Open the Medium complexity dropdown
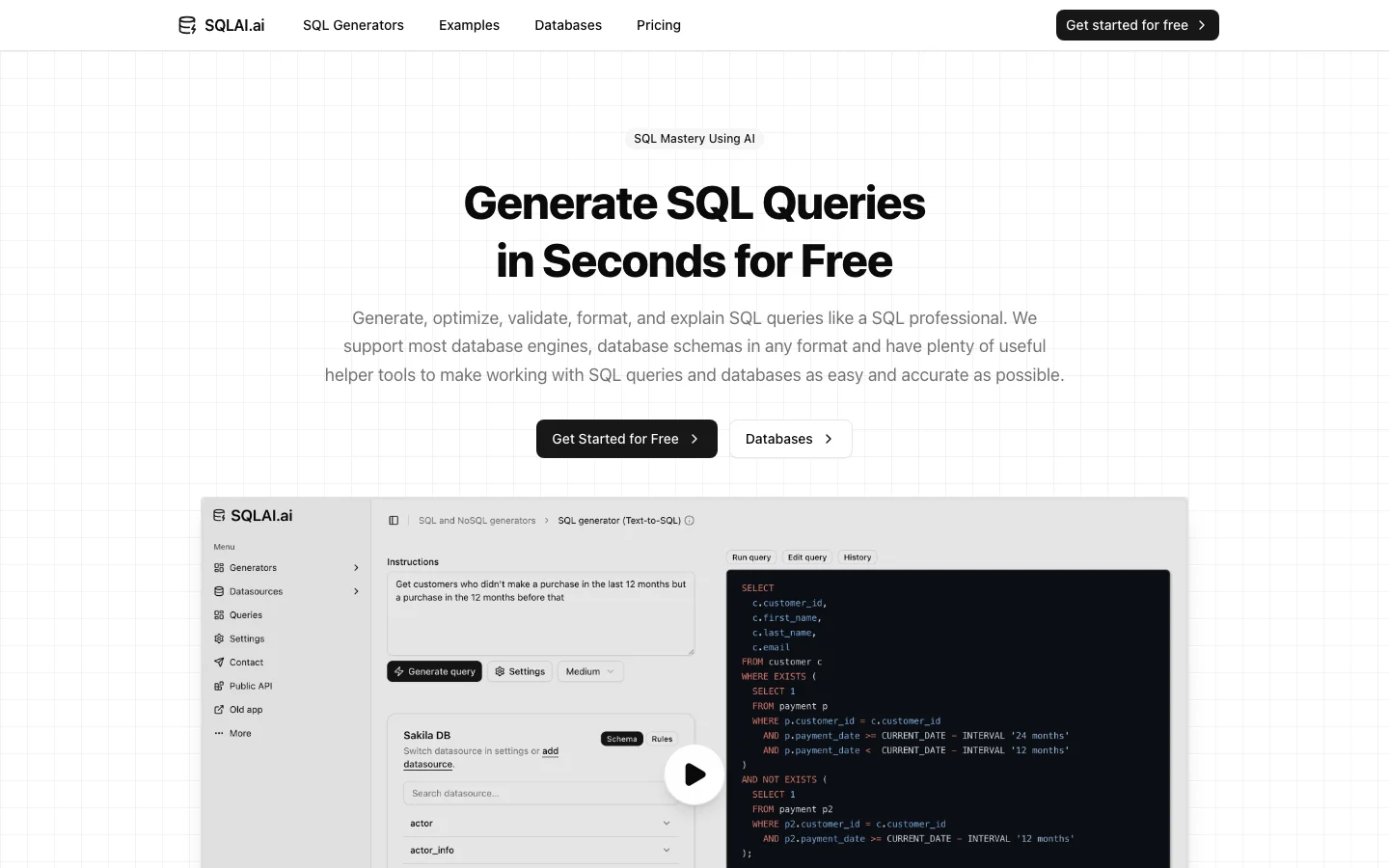Image resolution: width=1389 pixels, height=868 pixels. 590,671
